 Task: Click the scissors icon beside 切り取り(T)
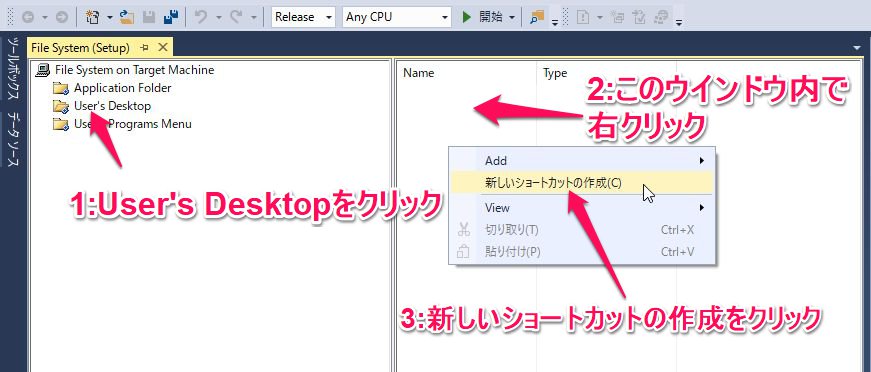(463, 230)
